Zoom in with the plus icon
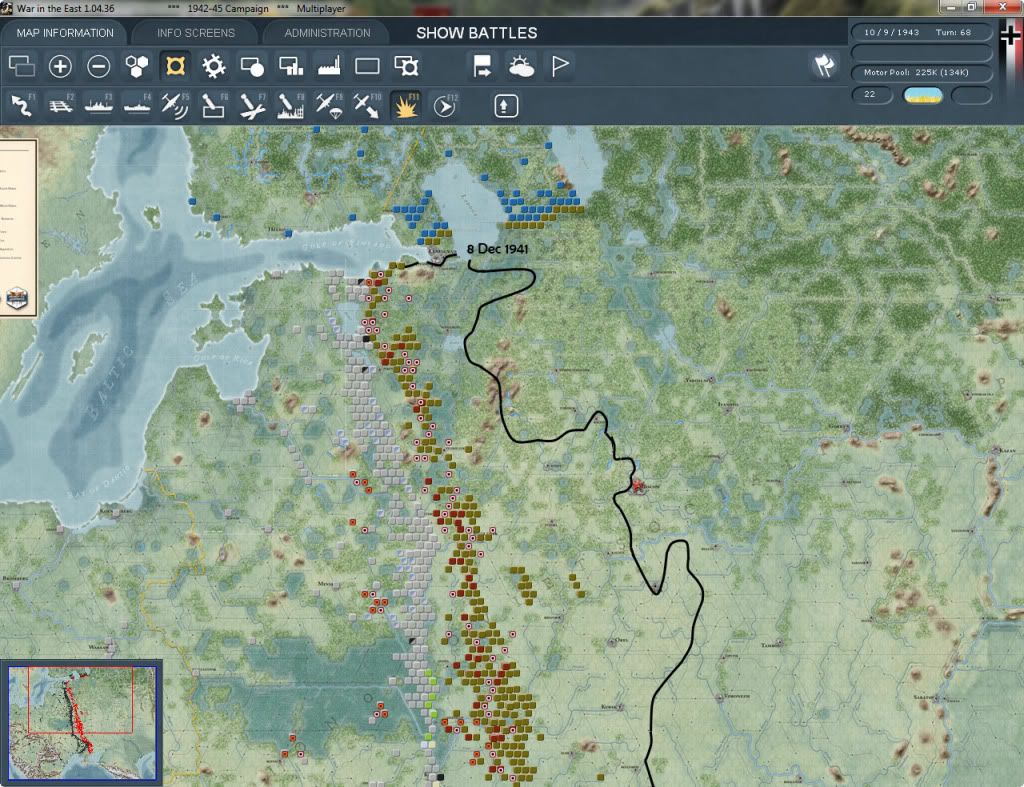This screenshot has width=1024, height=787. (60, 66)
